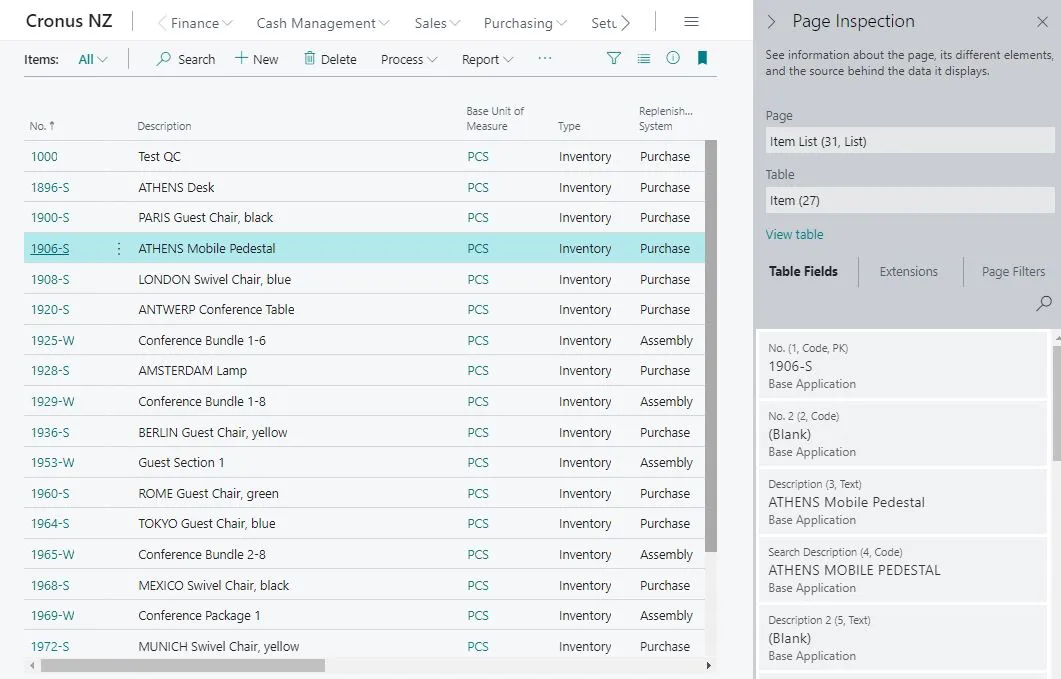Click the left chevron beside Finance
Screen dimensions: 1061x679
[162, 23]
